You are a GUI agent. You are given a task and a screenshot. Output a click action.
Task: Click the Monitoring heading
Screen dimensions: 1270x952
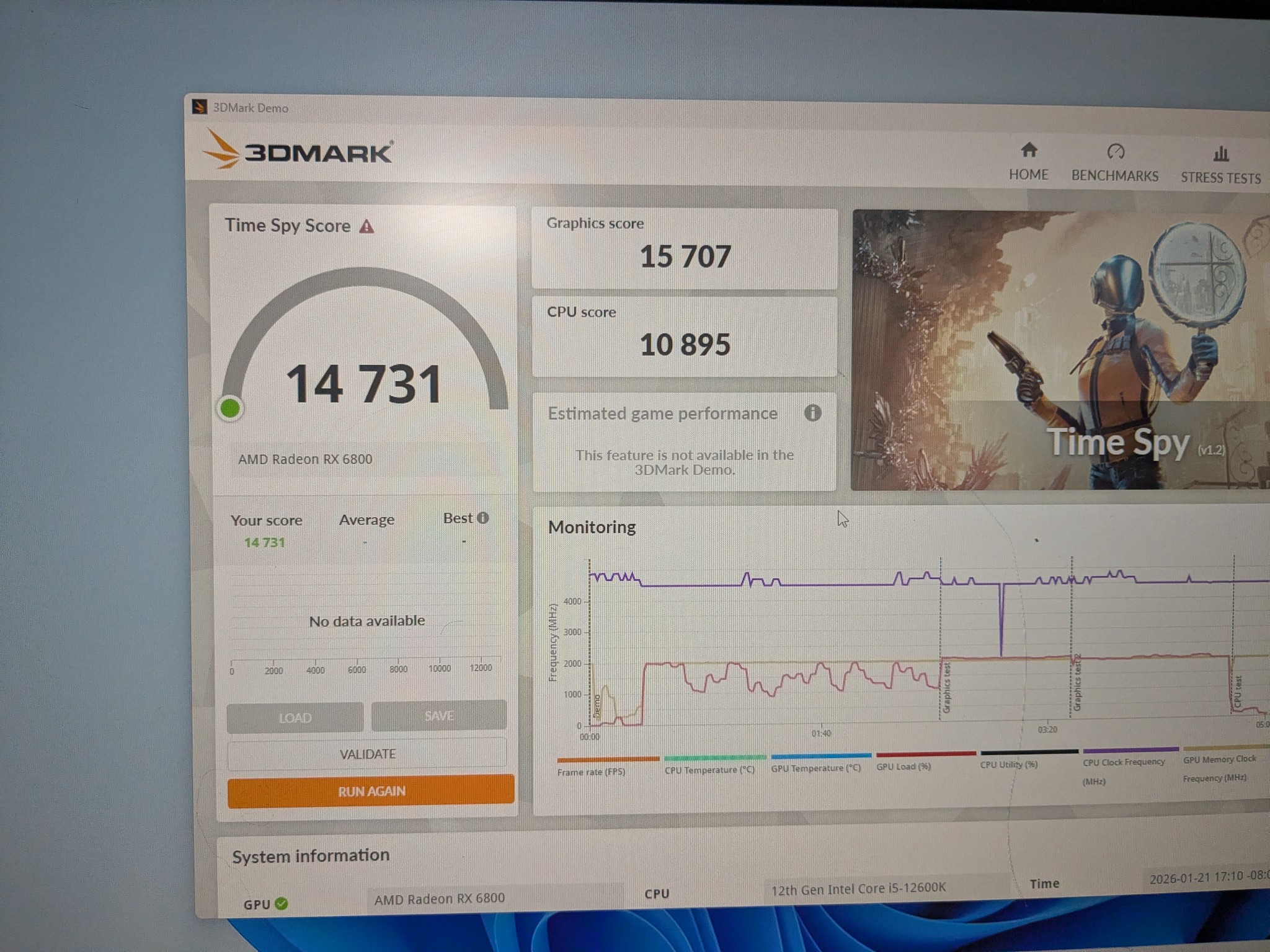click(592, 527)
